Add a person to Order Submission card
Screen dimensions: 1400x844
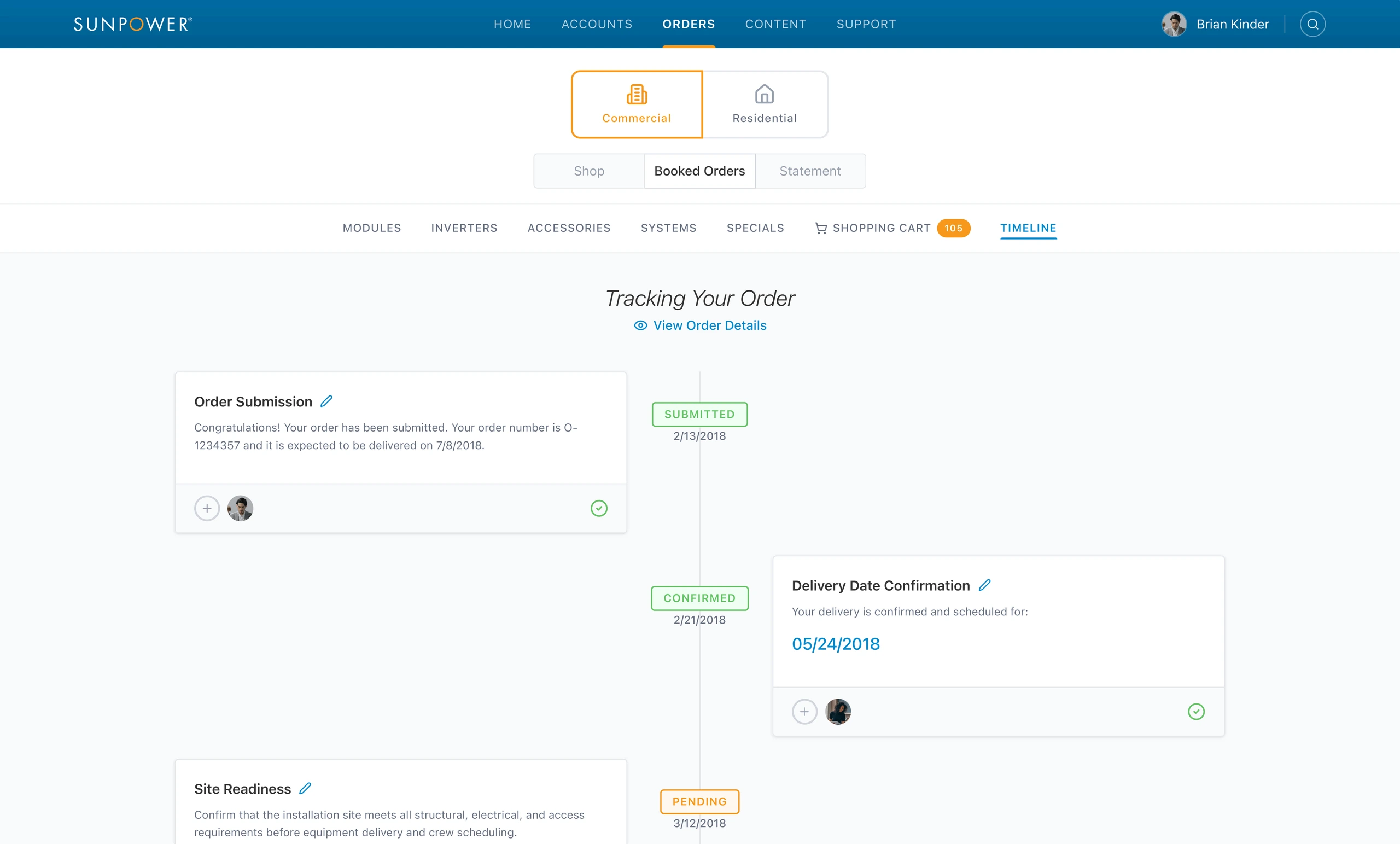207,508
